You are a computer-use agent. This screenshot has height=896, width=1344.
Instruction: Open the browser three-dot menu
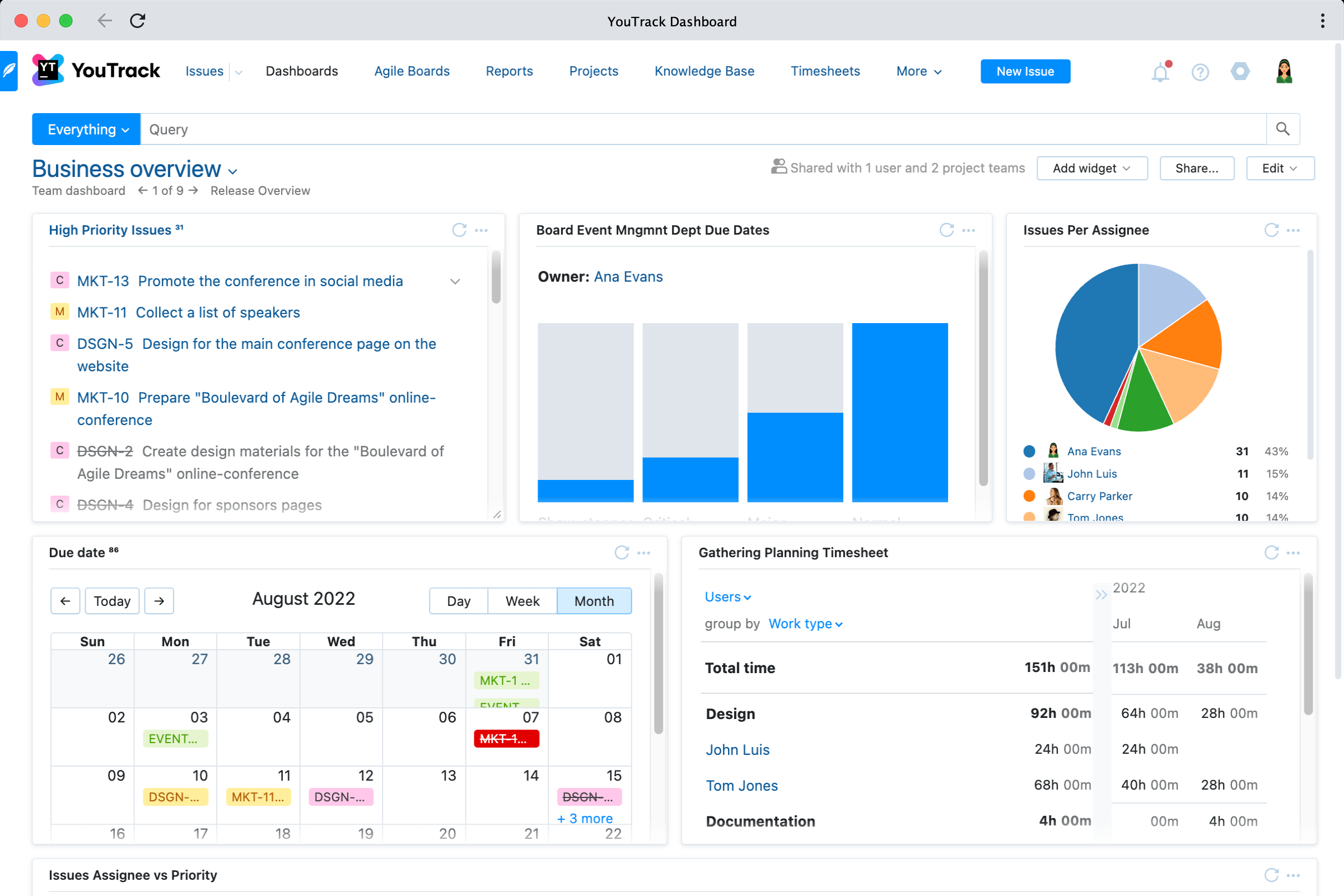(1323, 21)
